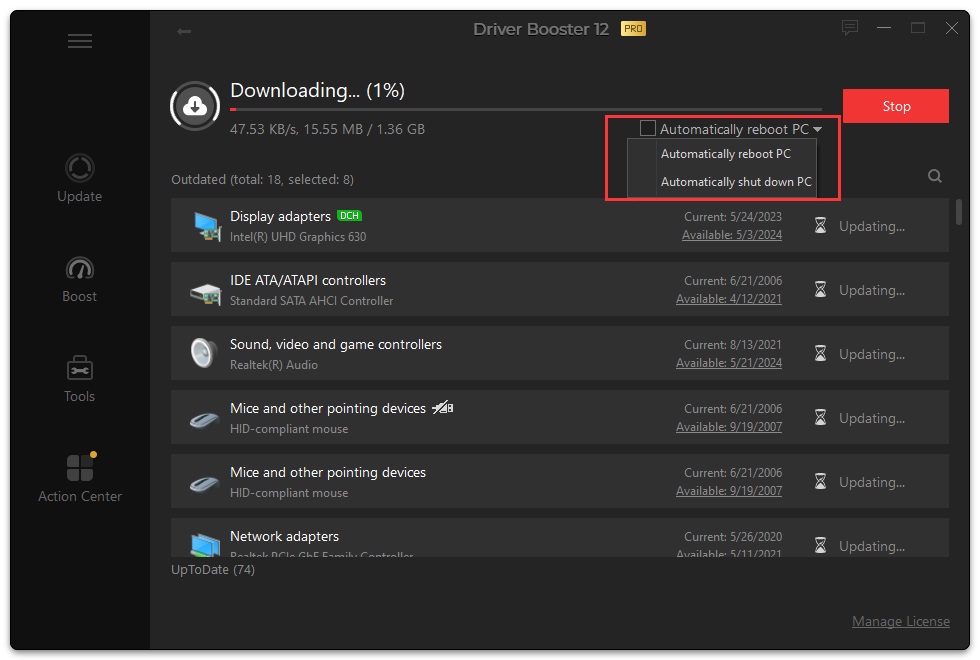
Task: Expand the UpToDate (74) section
Action: (x=213, y=569)
